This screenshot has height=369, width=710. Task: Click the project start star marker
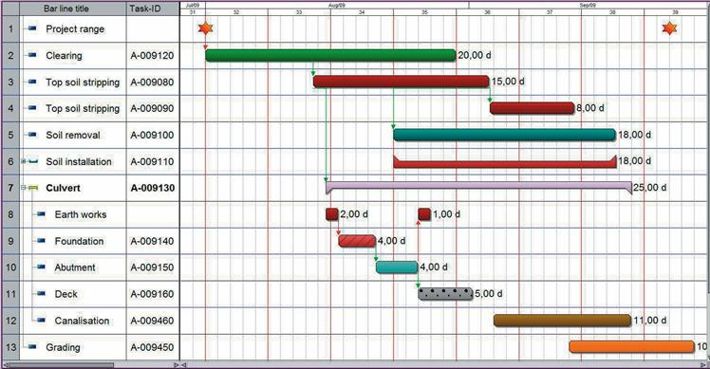[x=205, y=29]
